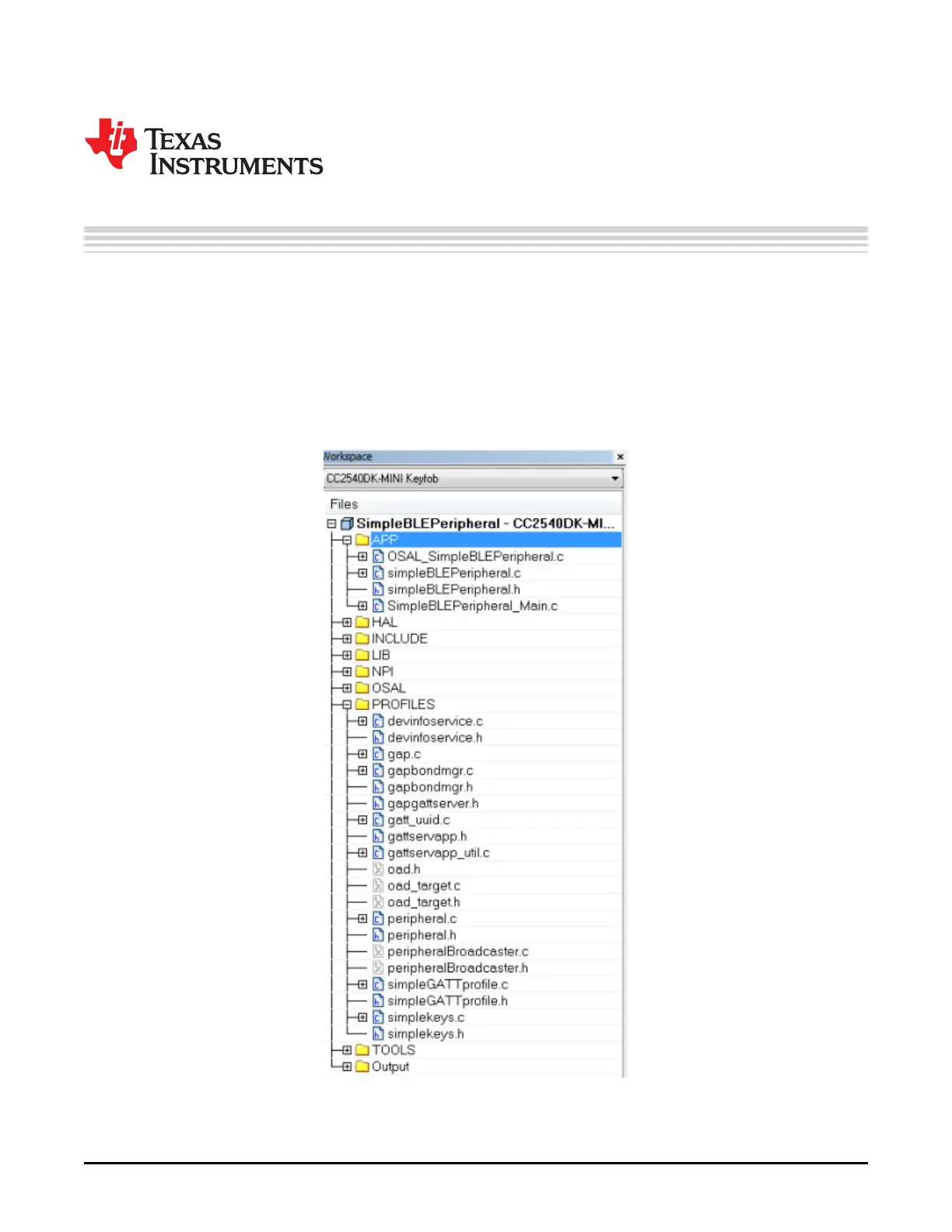The height and width of the screenshot is (1232, 952).
Task: Select the simpleBLEPeripheral.c file name
Action: 454,573
